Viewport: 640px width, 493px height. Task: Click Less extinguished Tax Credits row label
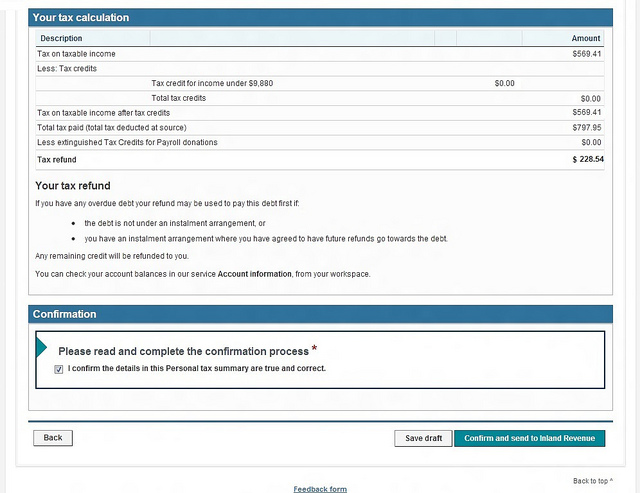point(127,142)
